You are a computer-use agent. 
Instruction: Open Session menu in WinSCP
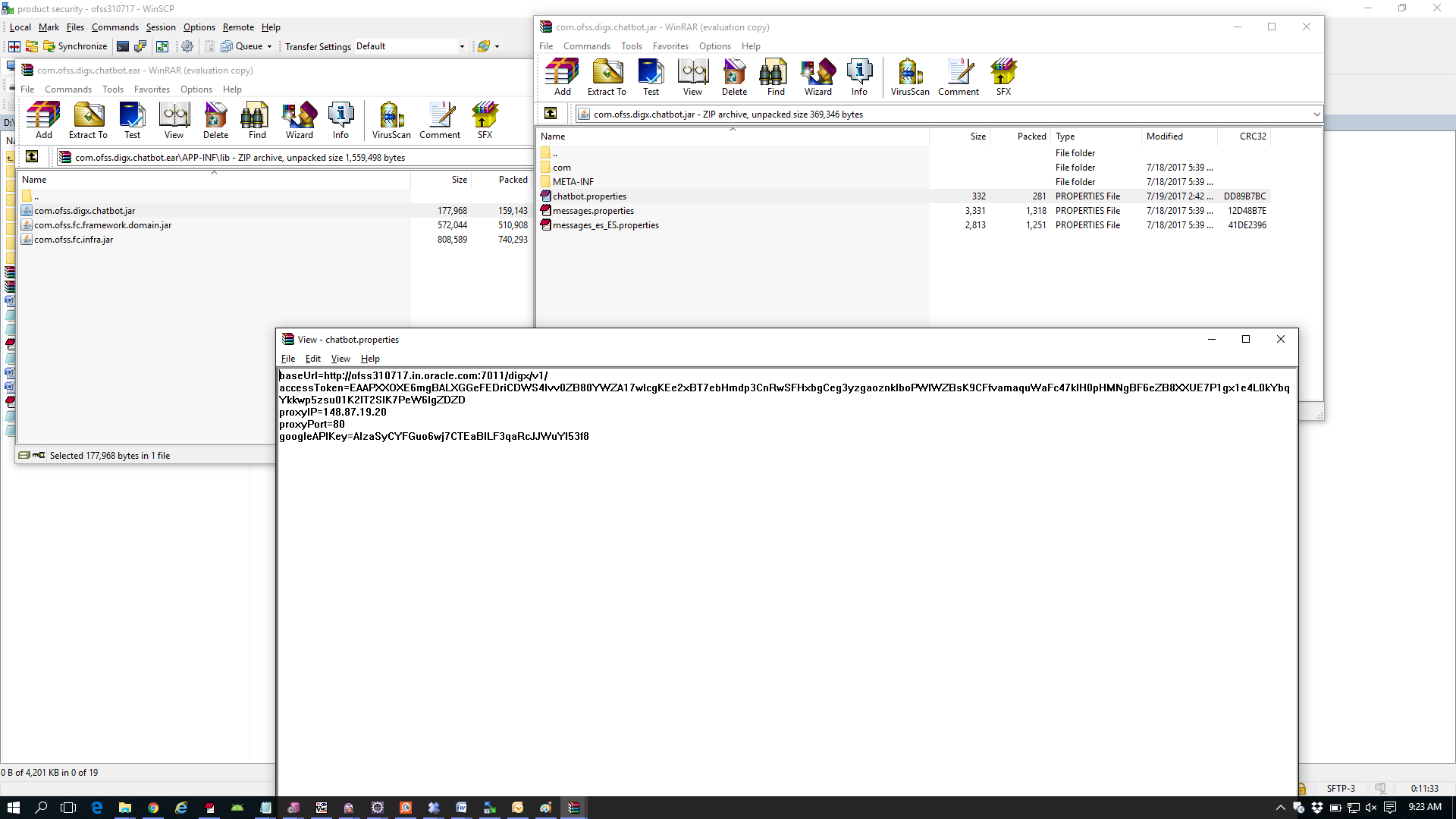pyautogui.click(x=161, y=27)
